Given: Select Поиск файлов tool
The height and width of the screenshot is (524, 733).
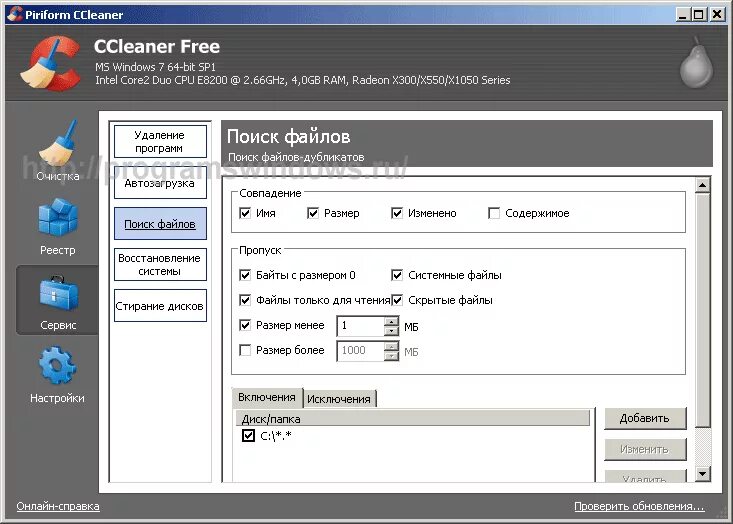Looking at the screenshot, I should pos(160,224).
